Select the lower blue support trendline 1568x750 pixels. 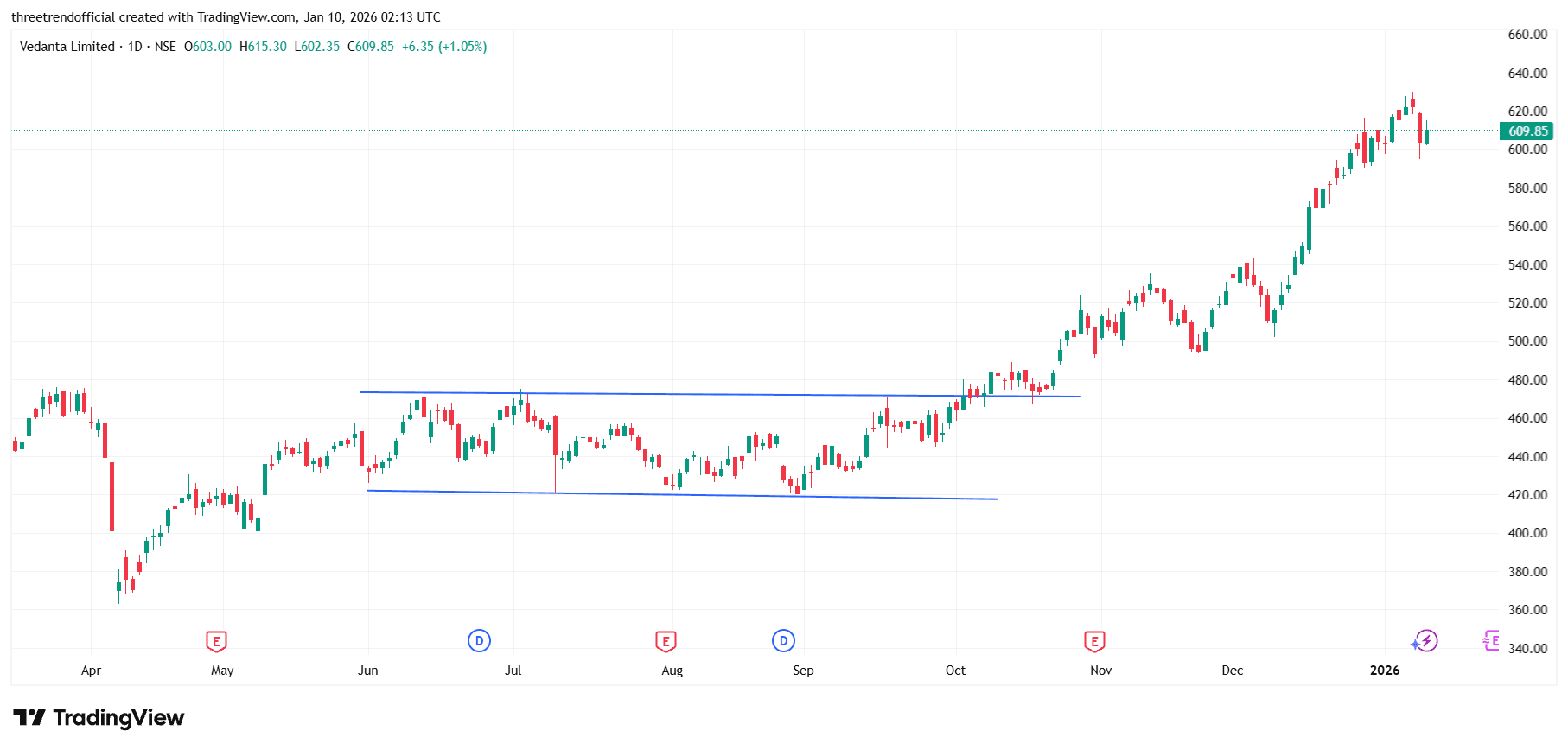pyautogui.click(x=682, y=495)
